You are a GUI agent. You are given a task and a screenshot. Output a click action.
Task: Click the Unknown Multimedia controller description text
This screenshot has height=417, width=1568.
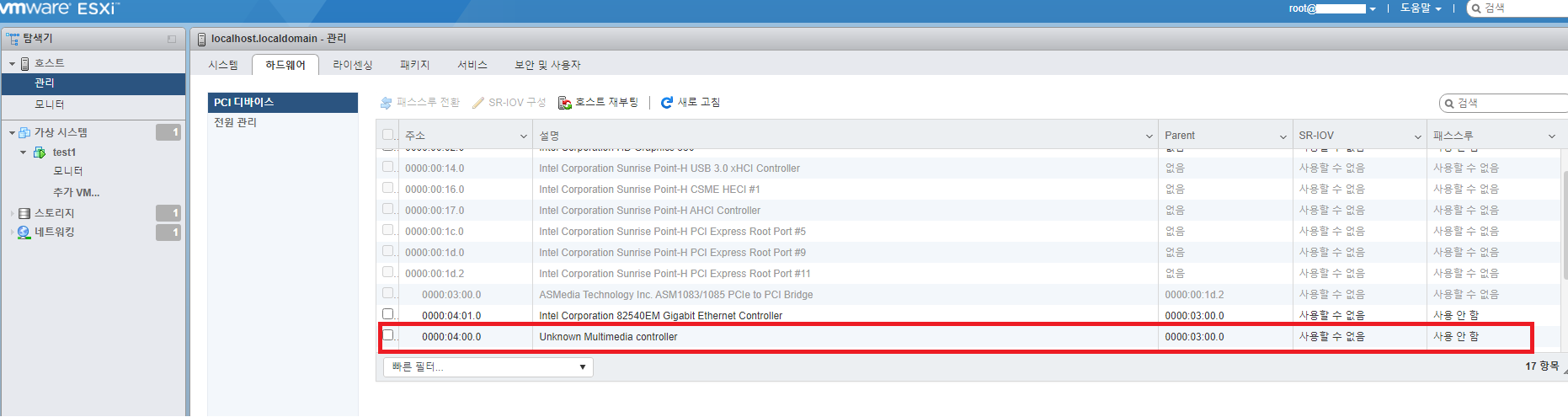(608, 337)
